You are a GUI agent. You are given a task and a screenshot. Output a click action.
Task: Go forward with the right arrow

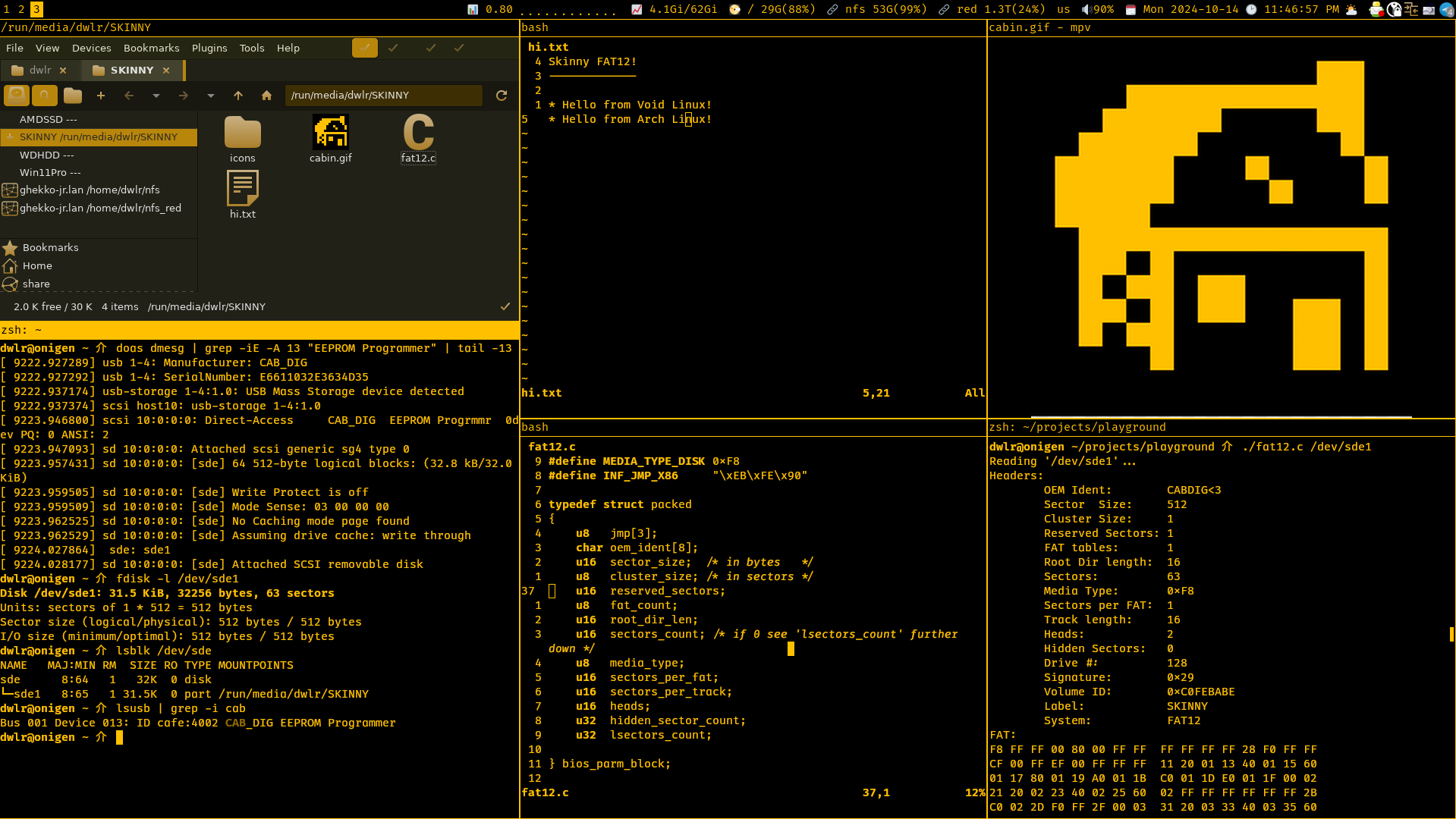pyautogui.click(x=184, y=96)
